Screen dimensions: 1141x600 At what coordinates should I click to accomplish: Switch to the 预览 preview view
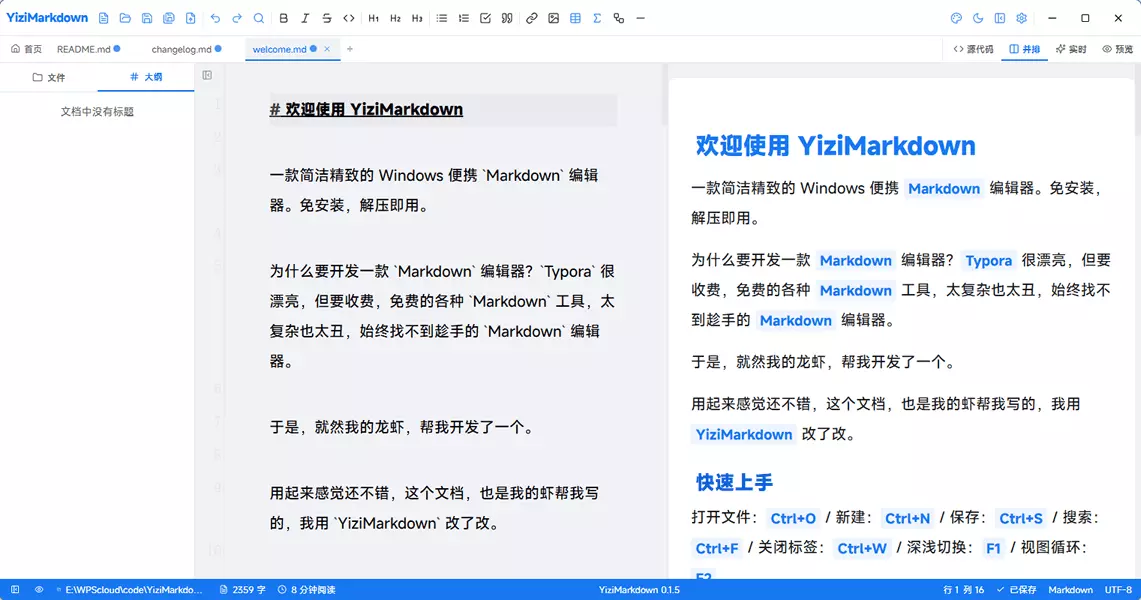1118,49
